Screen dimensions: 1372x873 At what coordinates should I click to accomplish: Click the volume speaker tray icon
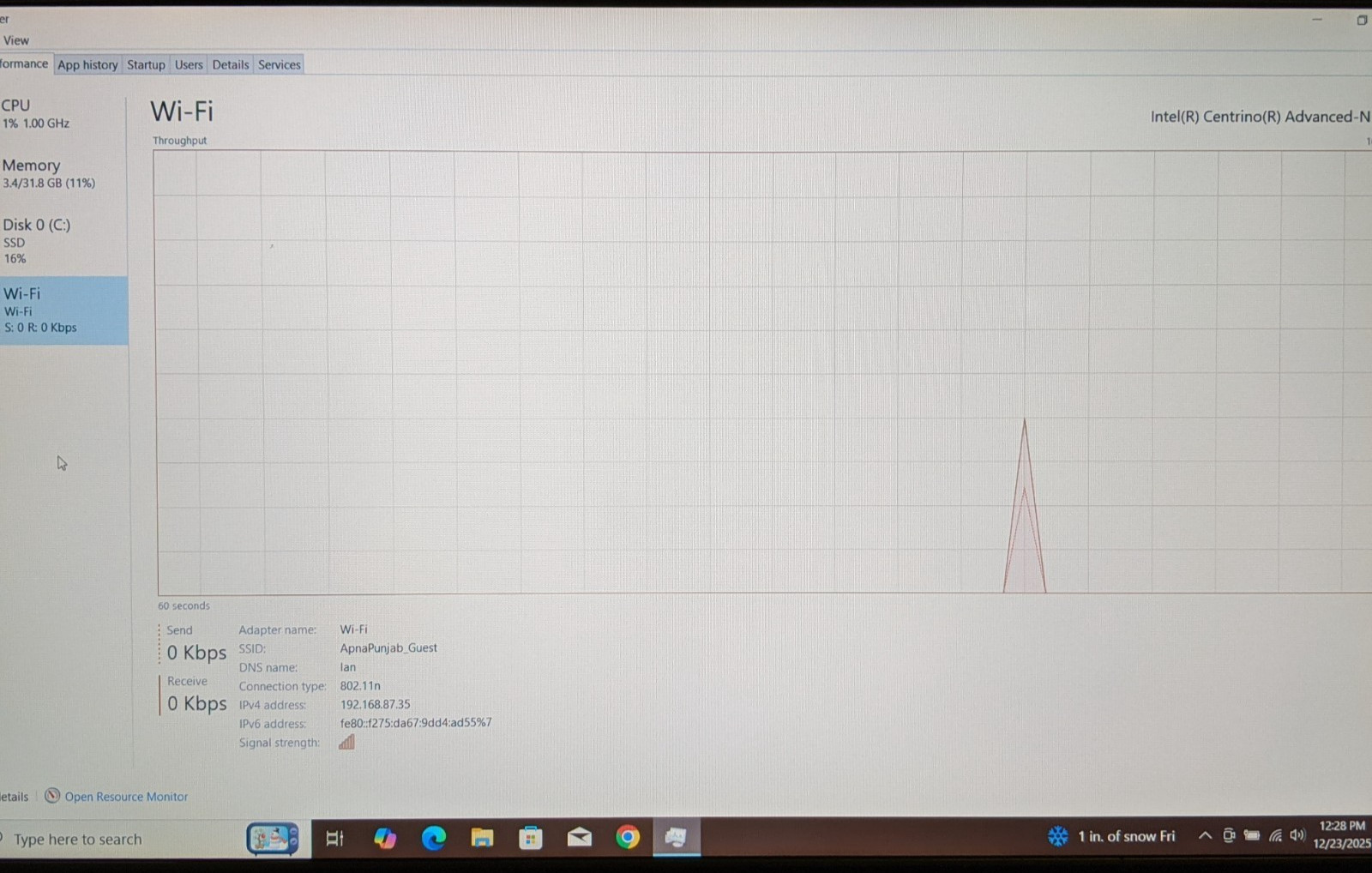tap(1297, 835)
